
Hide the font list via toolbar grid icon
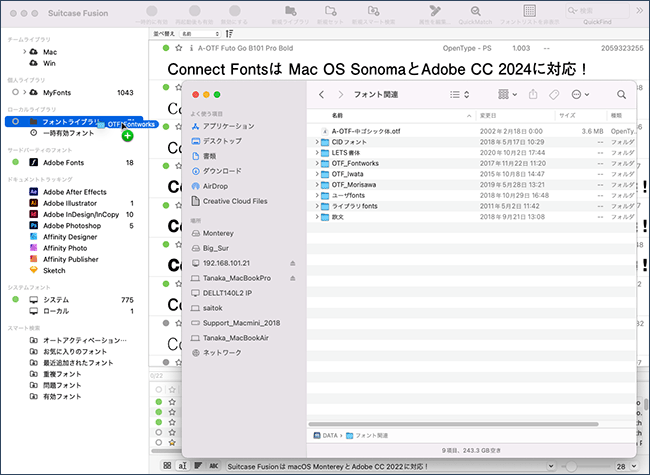(529, 11)
